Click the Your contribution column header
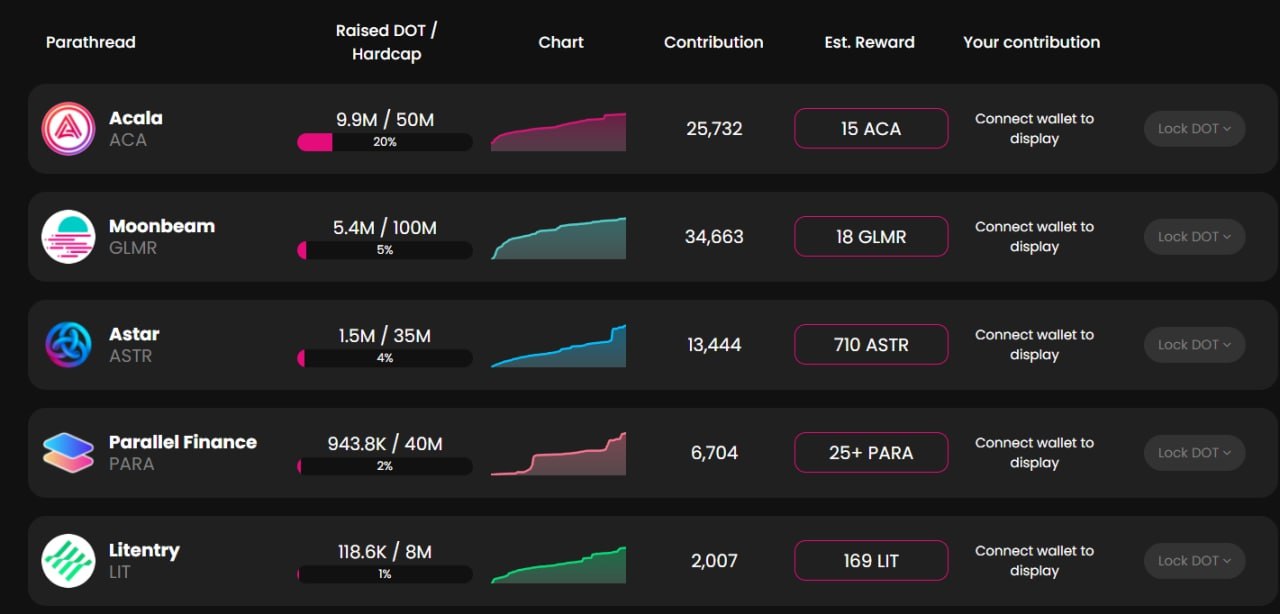This screenshot has height=614, width=1280. click(1032, 42)
